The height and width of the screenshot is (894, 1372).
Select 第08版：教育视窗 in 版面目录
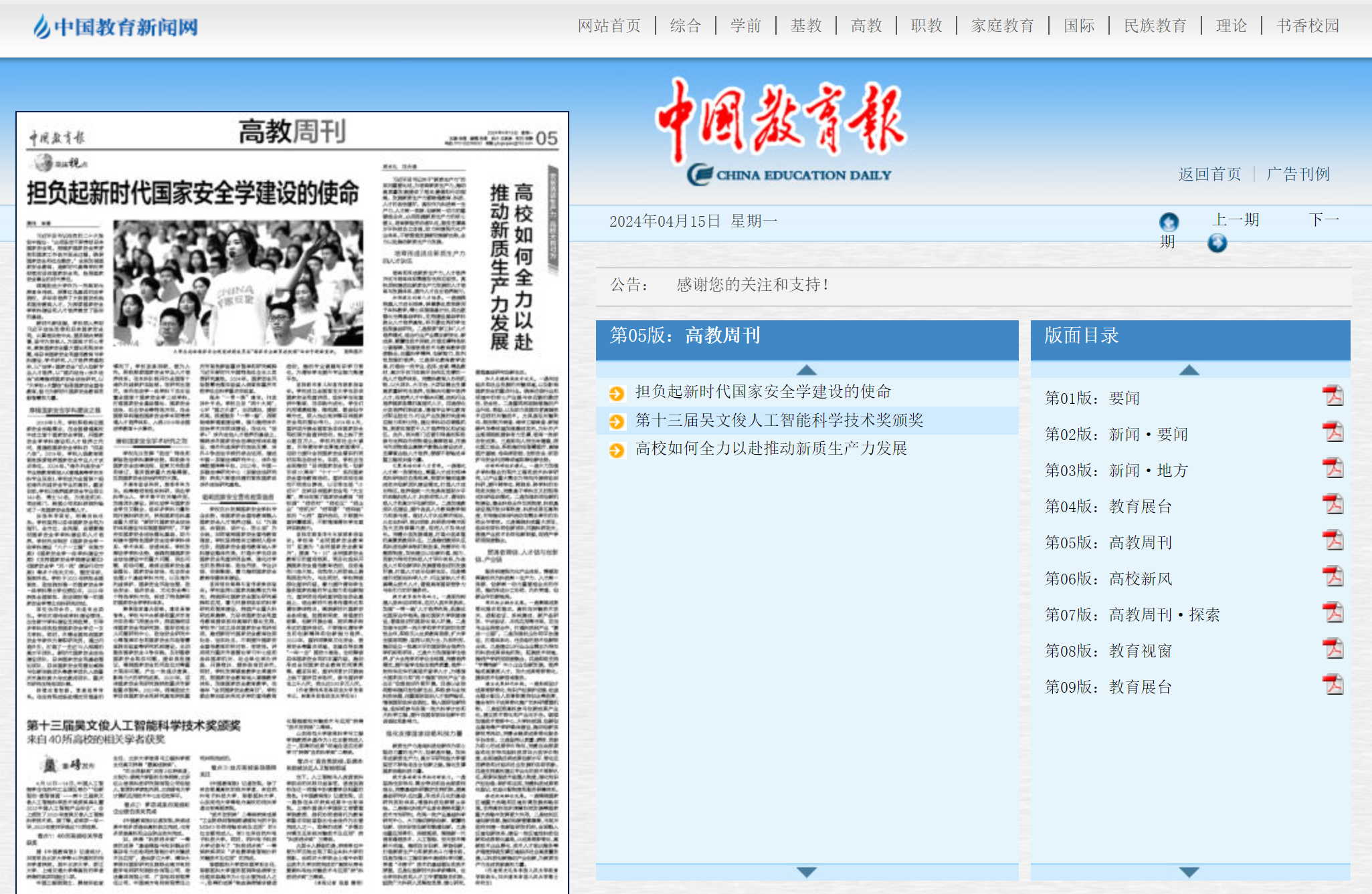[x=1108, y=651]
